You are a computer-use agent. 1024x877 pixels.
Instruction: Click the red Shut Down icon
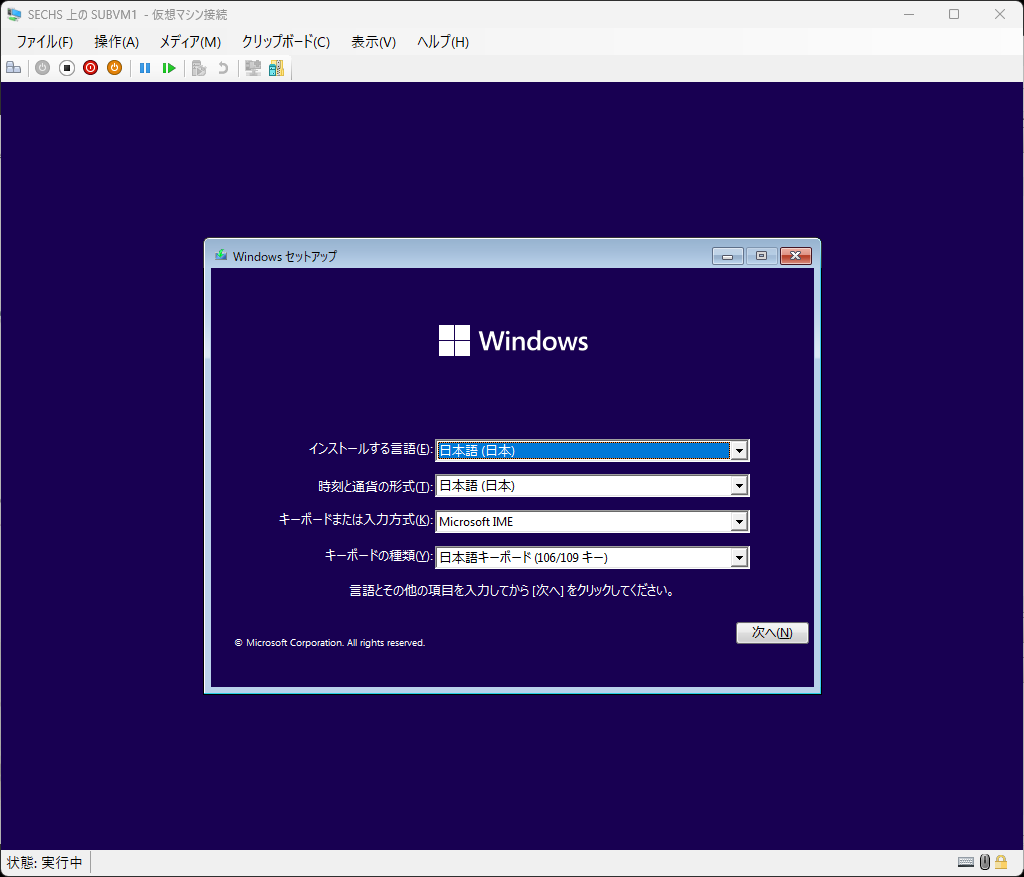pyautogui.click(x=91, y=68)
